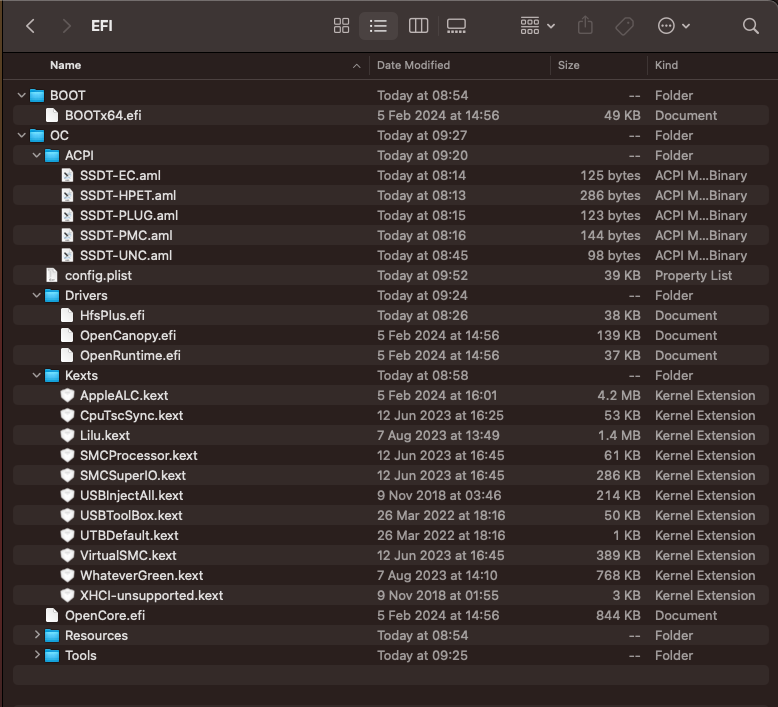Viewport: 778px width, 707px height.
Task: Select AppleALC.kext shield icon
Action: click(67, 395)
